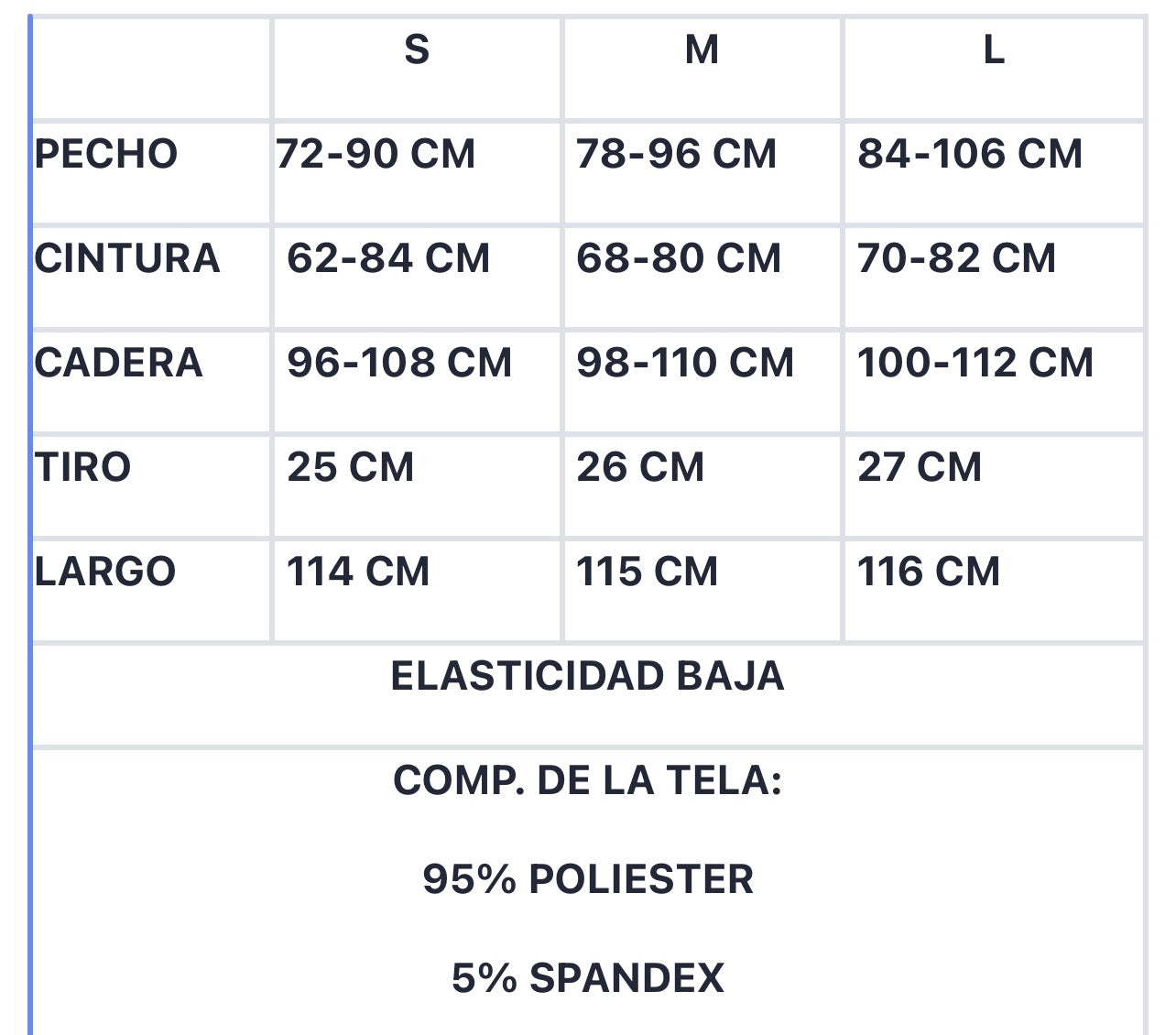Click the CINTURA row label
Image resolution: width=1176 pixels, height=1035 pixels.
127,258
